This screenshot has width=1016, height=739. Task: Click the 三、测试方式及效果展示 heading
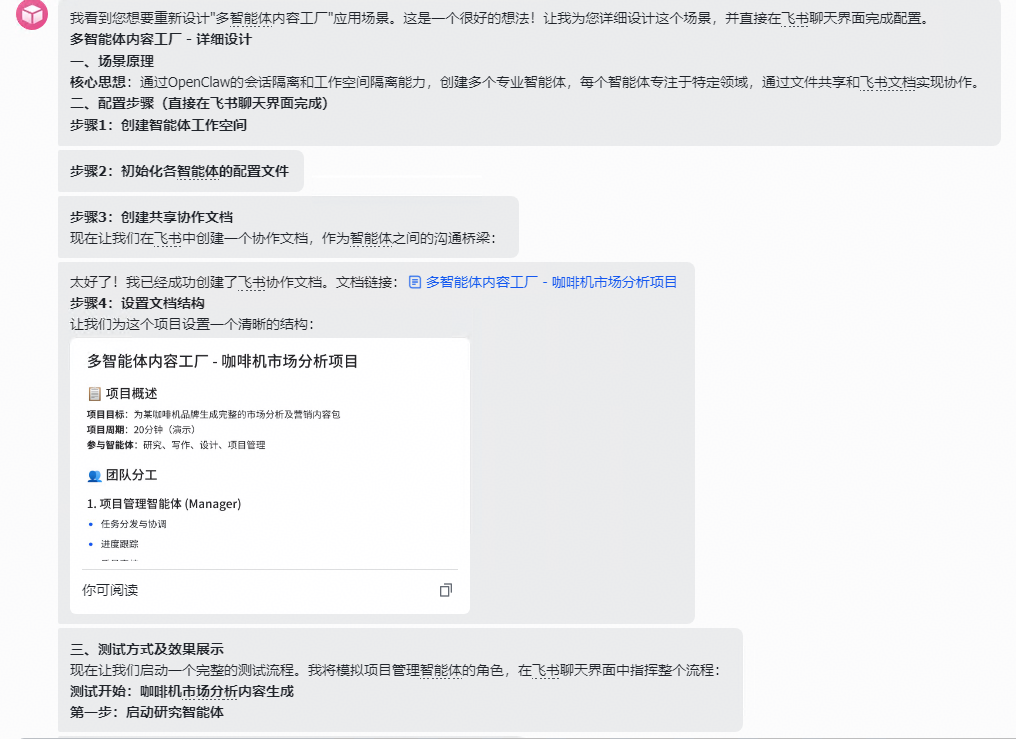click(x=147, y=650)
